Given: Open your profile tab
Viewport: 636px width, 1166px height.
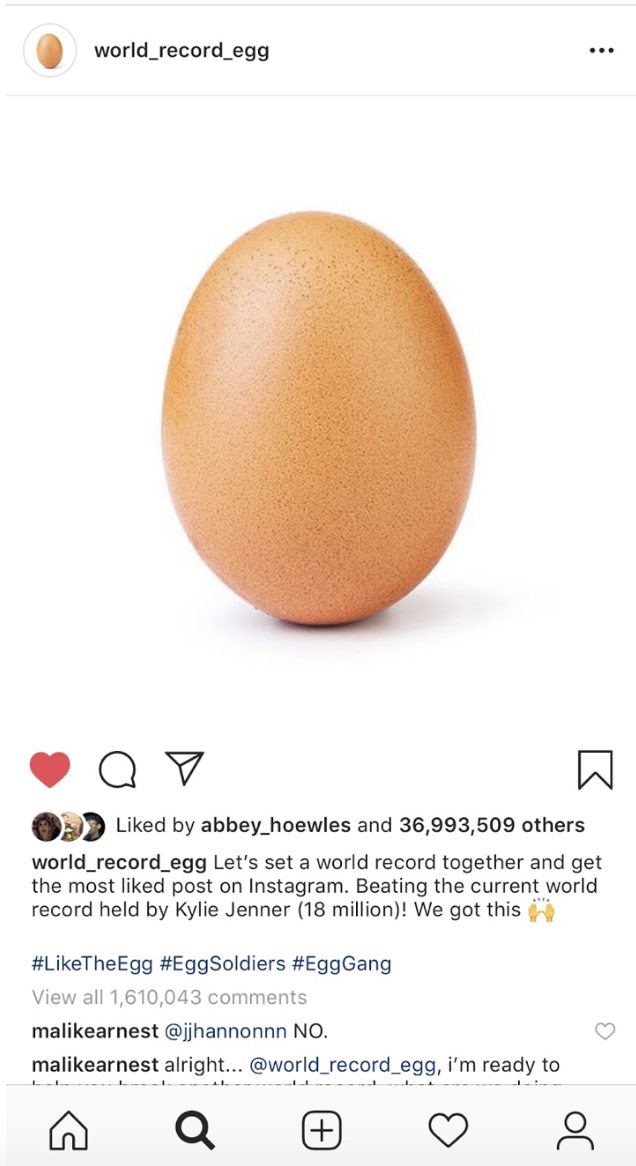Looking at the screenshot, I should point(575,1131).
